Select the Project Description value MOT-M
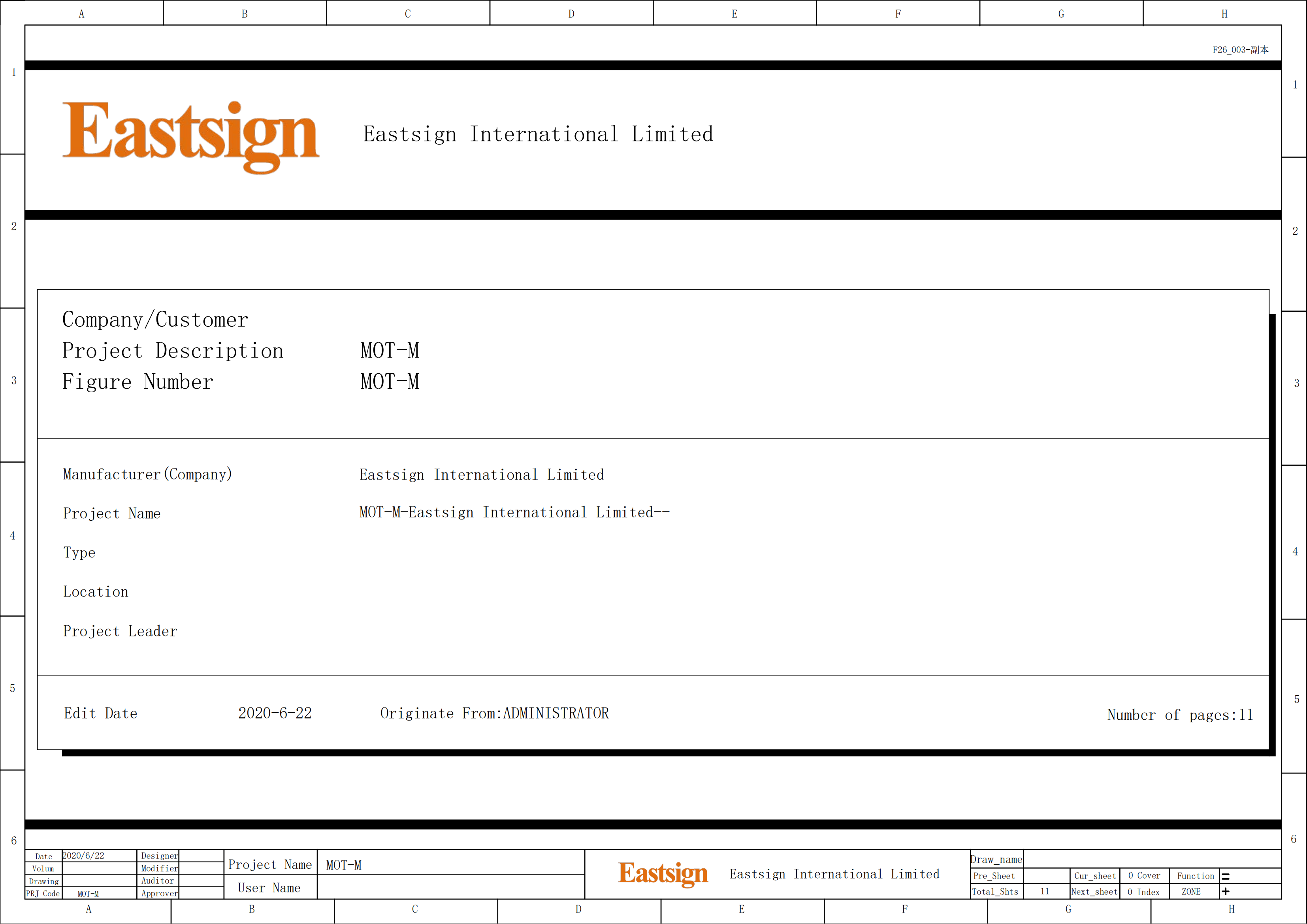The width and height of the screenshot is (1307, 924). tap(390, 351)
